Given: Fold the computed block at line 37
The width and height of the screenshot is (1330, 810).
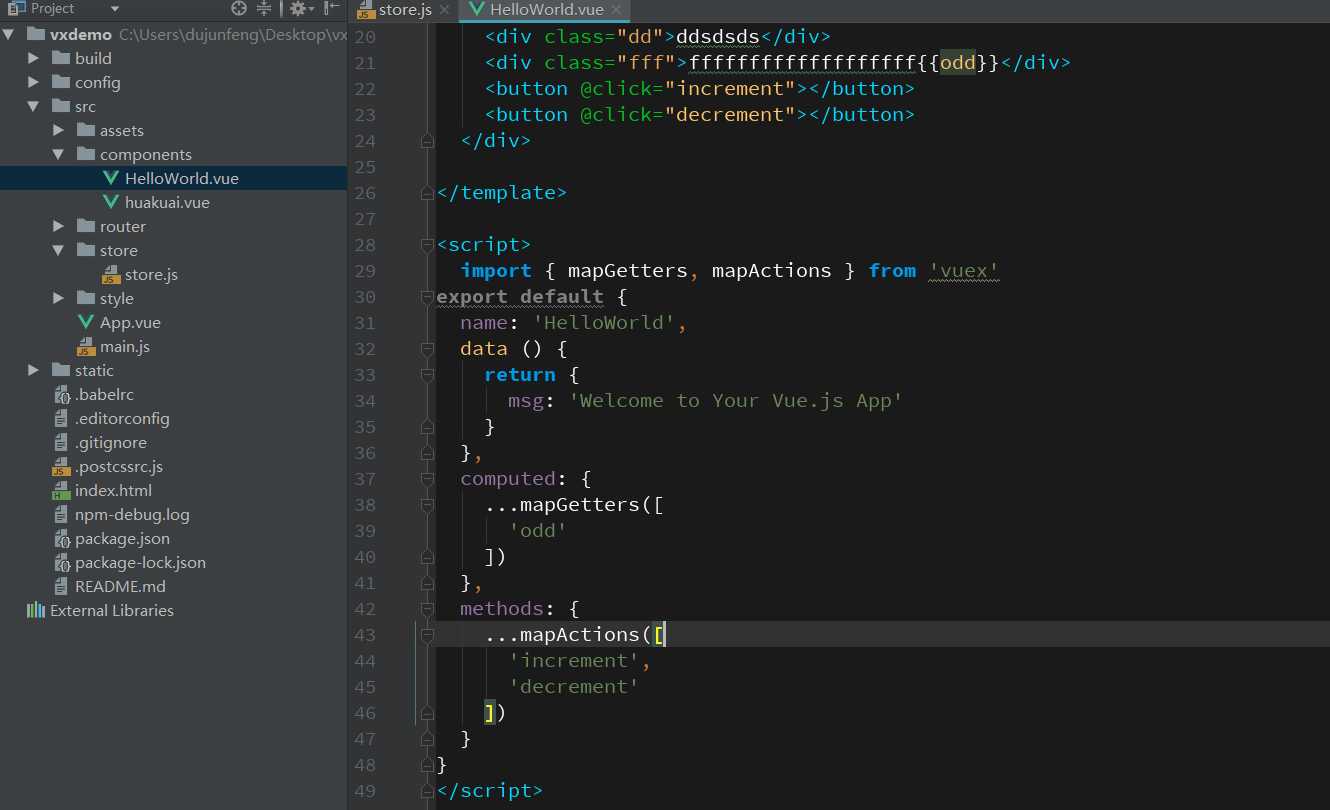Looking at the screenshot, I should pos(427,478).
